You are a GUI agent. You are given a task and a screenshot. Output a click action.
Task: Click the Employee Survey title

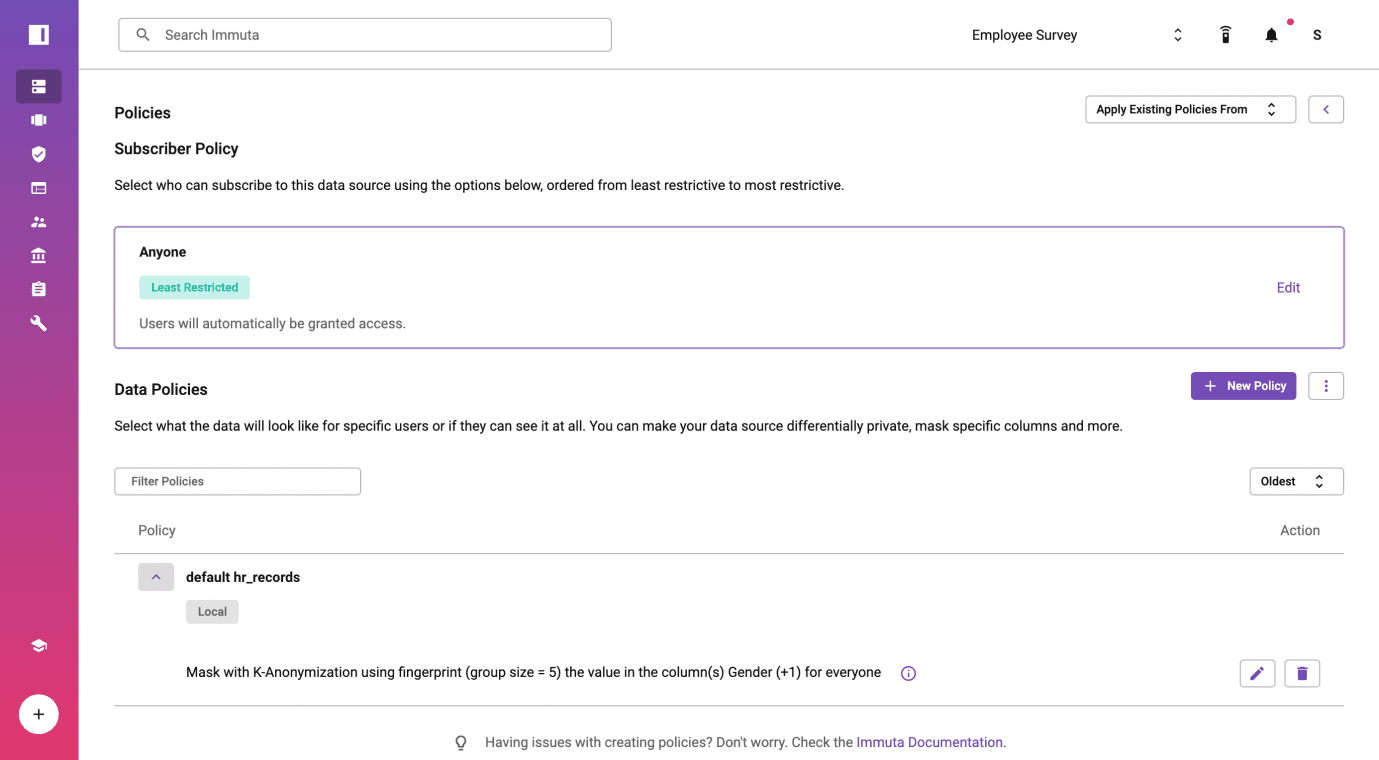(x=1024, y=35)
